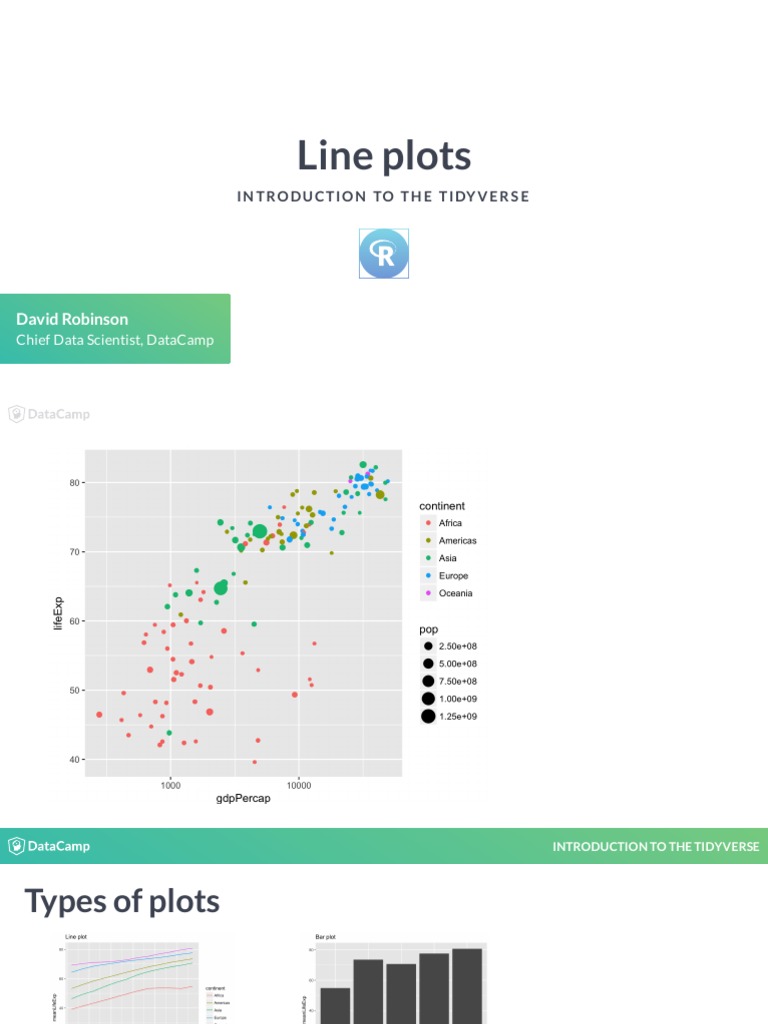Click the gray DataCamp watermark logo
The height and width of the screenshot is (1024, 768).
coord(49,414)
